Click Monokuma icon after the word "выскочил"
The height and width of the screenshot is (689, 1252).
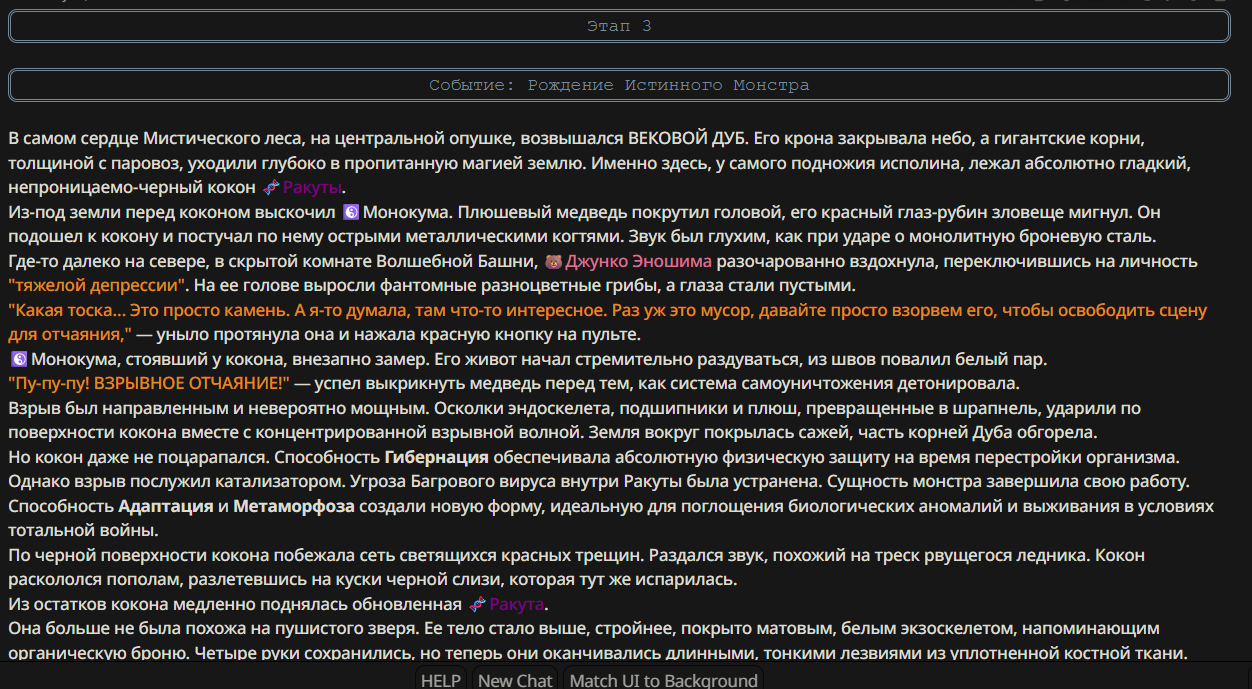[350, 212]
